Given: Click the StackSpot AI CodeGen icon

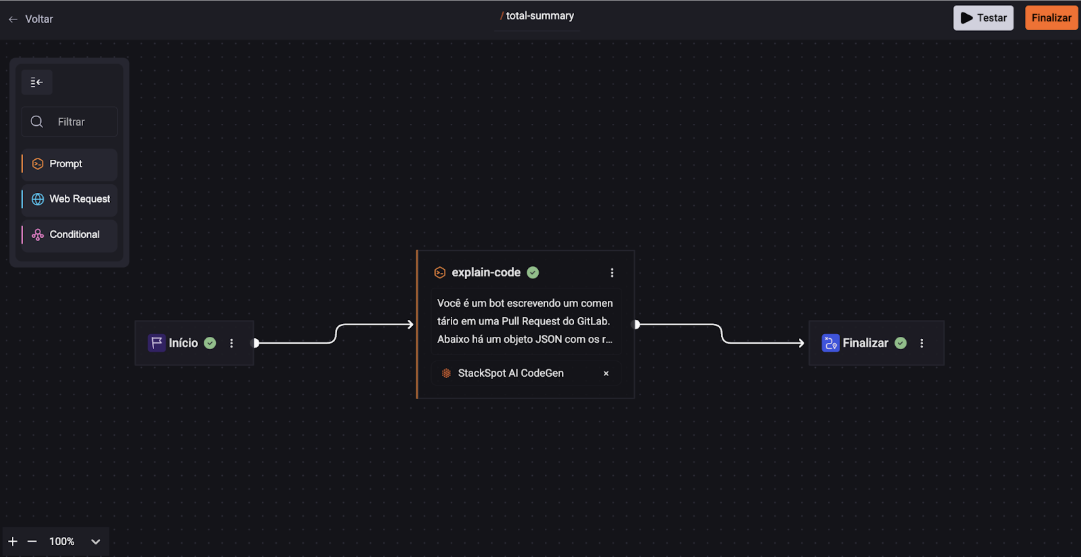Looking at the screenshot, I should [446, 373].
